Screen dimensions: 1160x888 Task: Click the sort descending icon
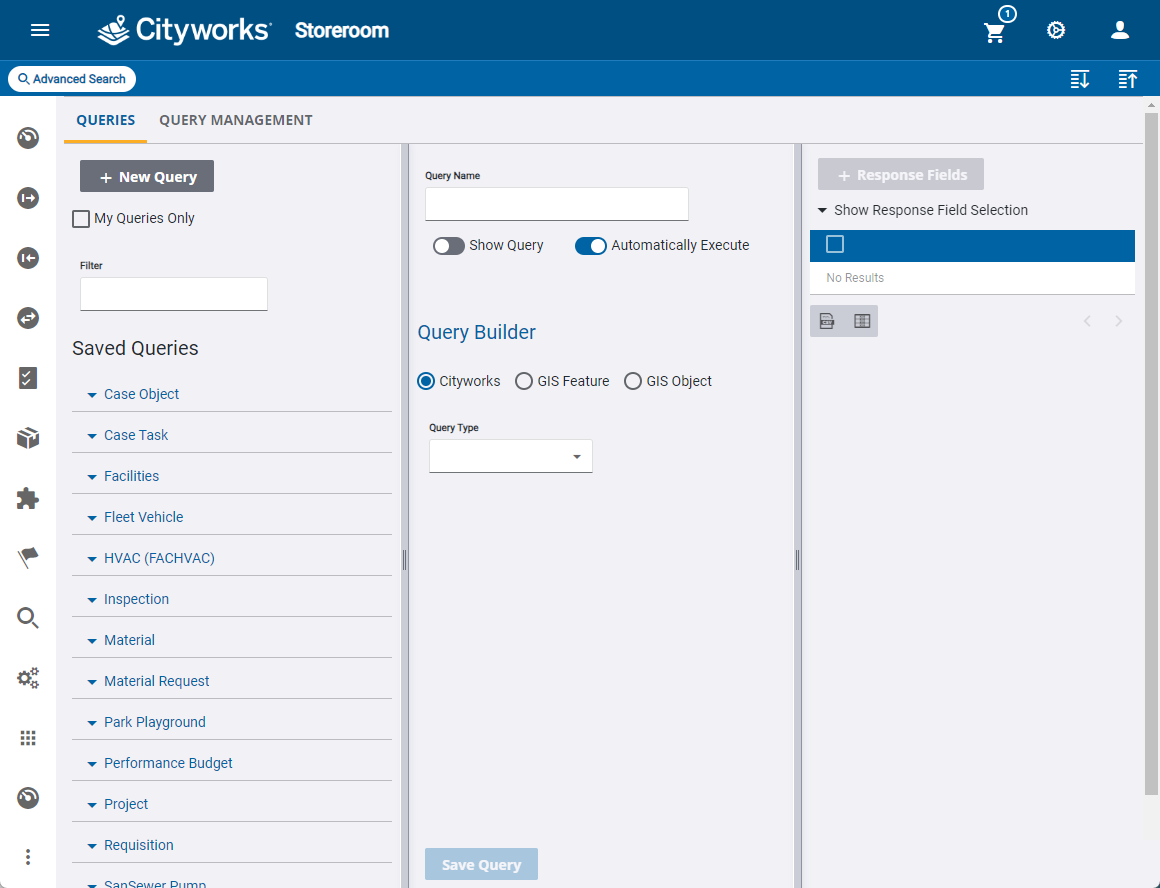[1080, 79]
